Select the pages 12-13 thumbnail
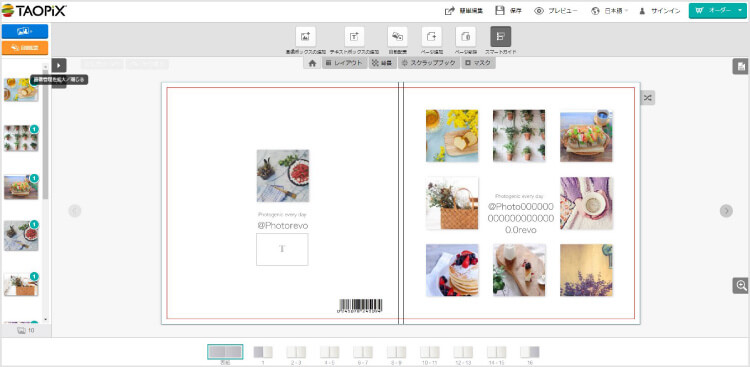Screen dimensions: 750x367 463,352
